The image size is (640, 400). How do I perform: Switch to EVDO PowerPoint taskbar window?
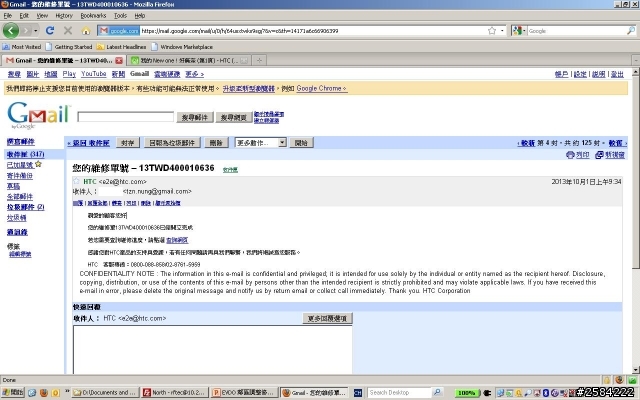click(x=244, y=393)
